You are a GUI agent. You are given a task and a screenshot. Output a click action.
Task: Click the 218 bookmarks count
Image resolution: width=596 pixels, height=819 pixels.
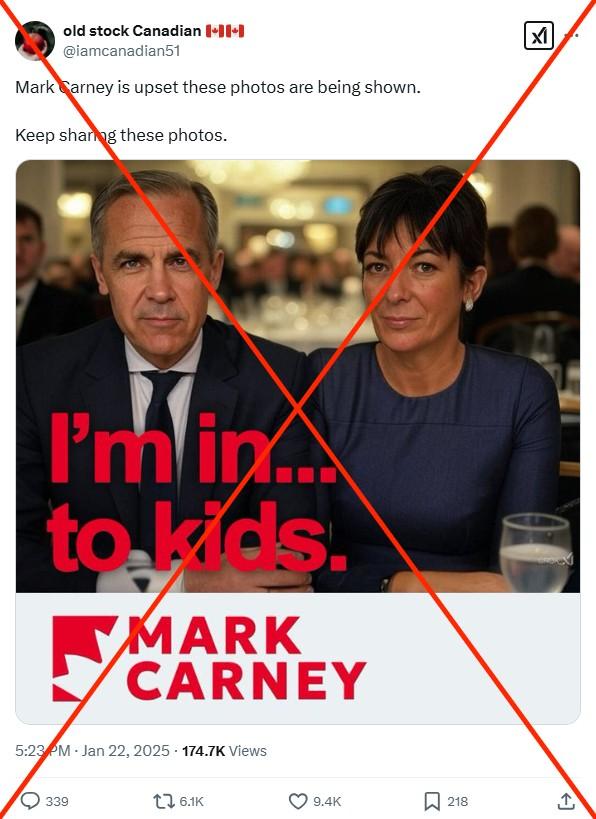(458, 802)
